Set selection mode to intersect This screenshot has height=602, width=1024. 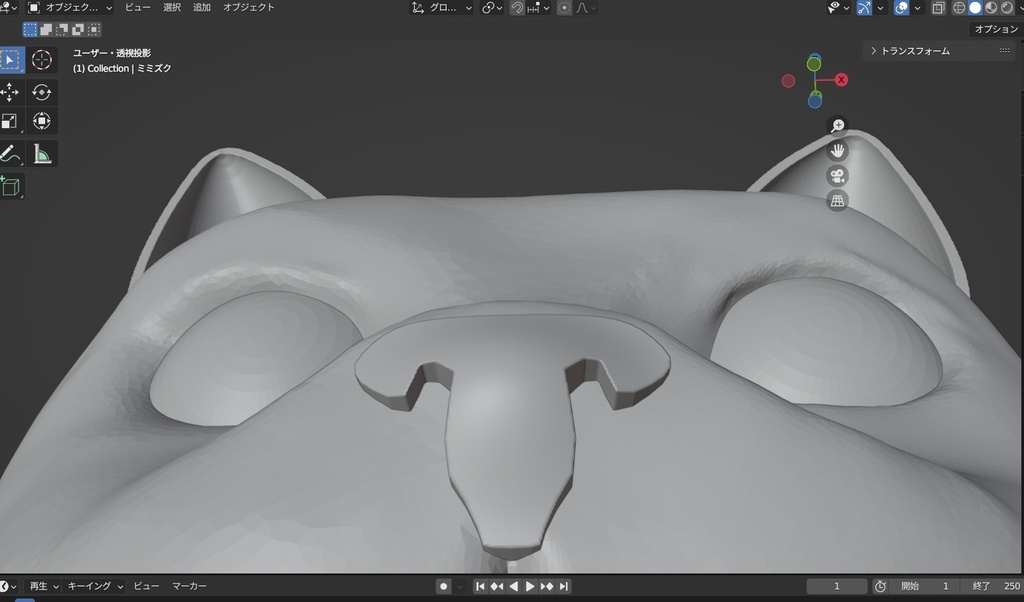94,29
